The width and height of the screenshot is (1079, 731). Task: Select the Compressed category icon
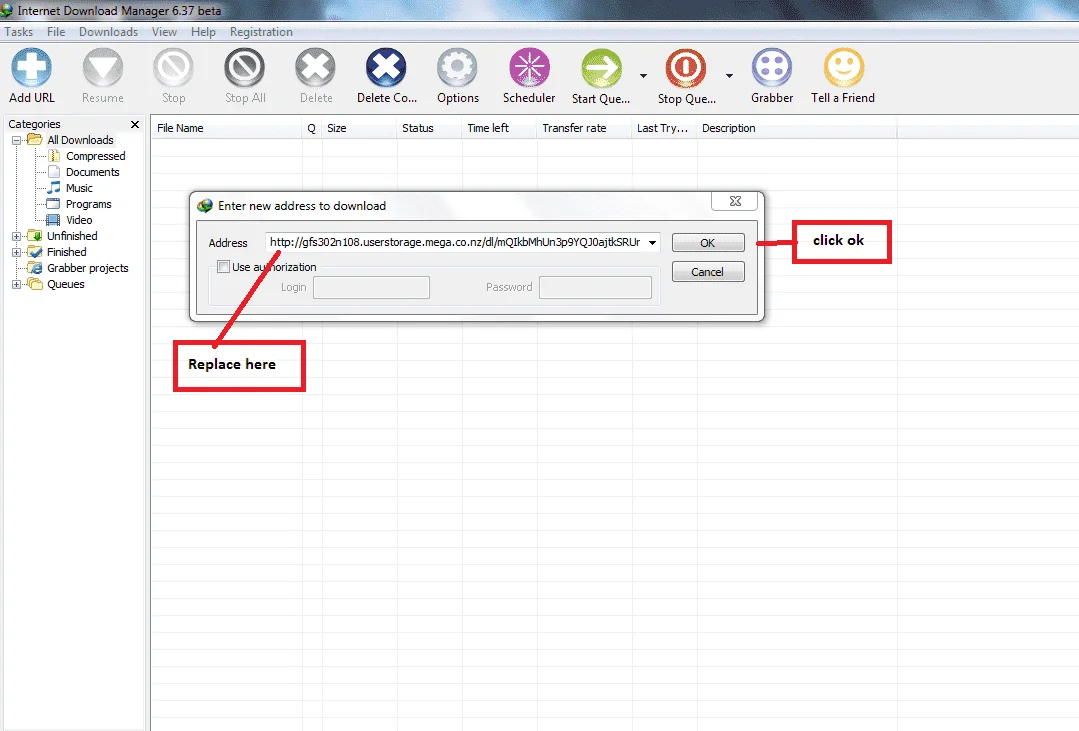[54, 156]
